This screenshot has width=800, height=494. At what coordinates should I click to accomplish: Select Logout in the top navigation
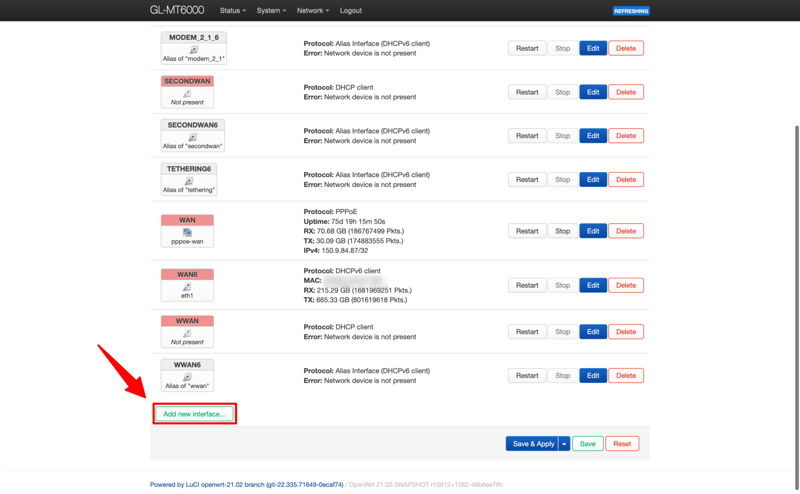350,11
